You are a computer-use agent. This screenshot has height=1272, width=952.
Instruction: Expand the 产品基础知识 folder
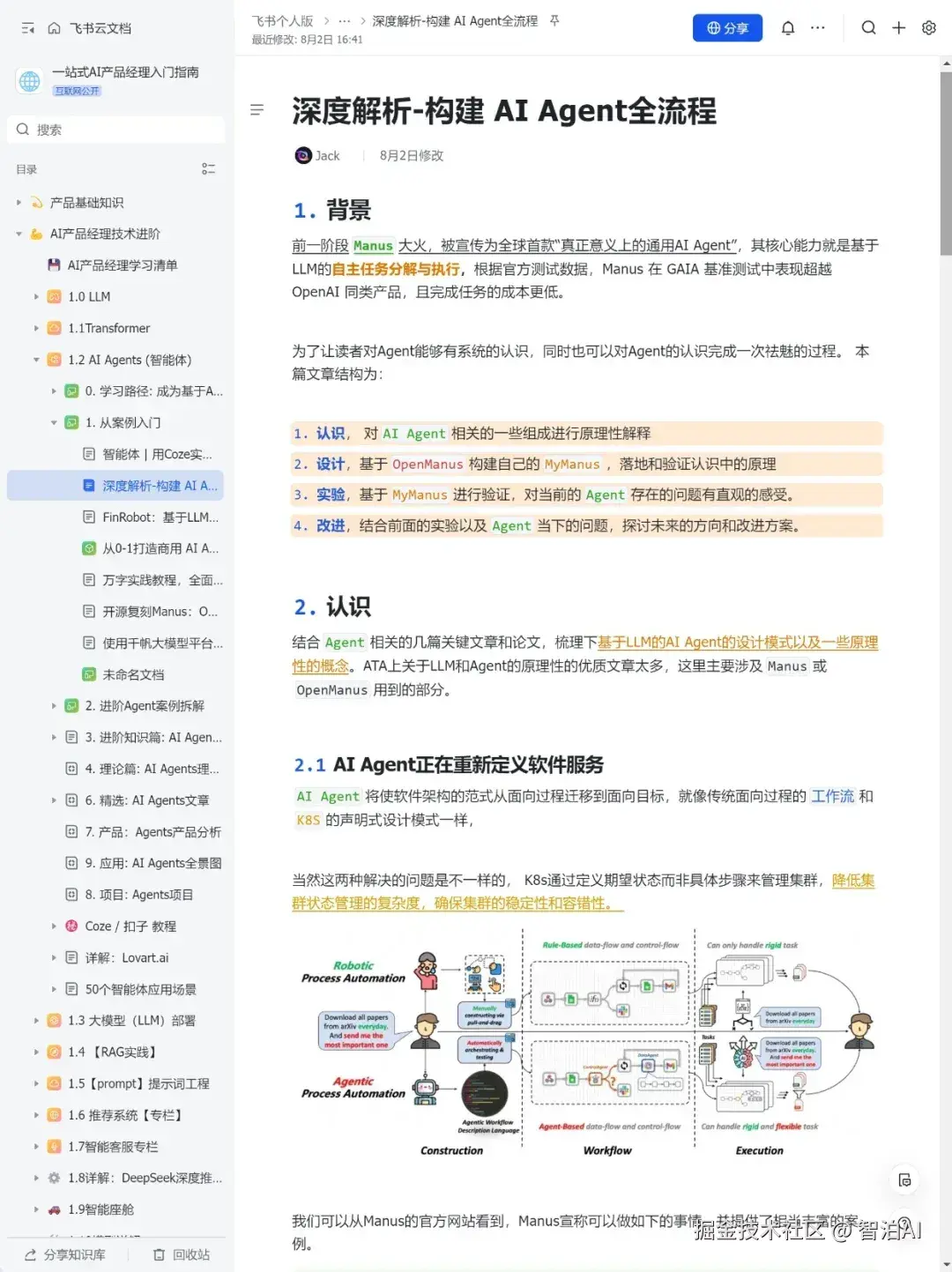tap(19, 203)
